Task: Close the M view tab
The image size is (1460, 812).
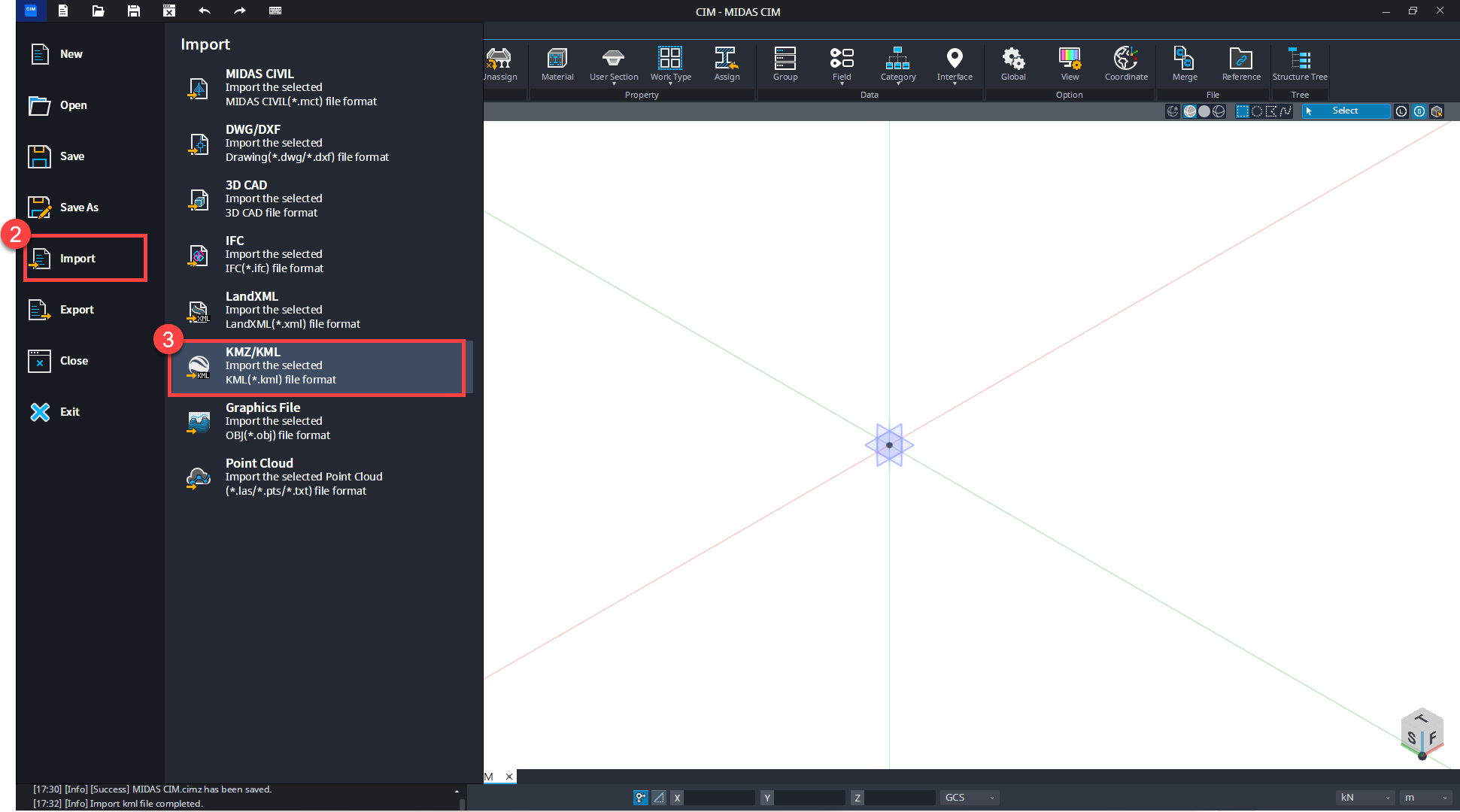Action: pos(509,777)
